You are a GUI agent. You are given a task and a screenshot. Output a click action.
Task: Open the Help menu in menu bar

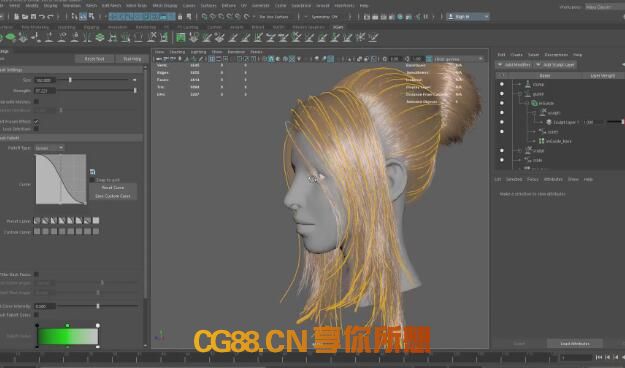364,6
